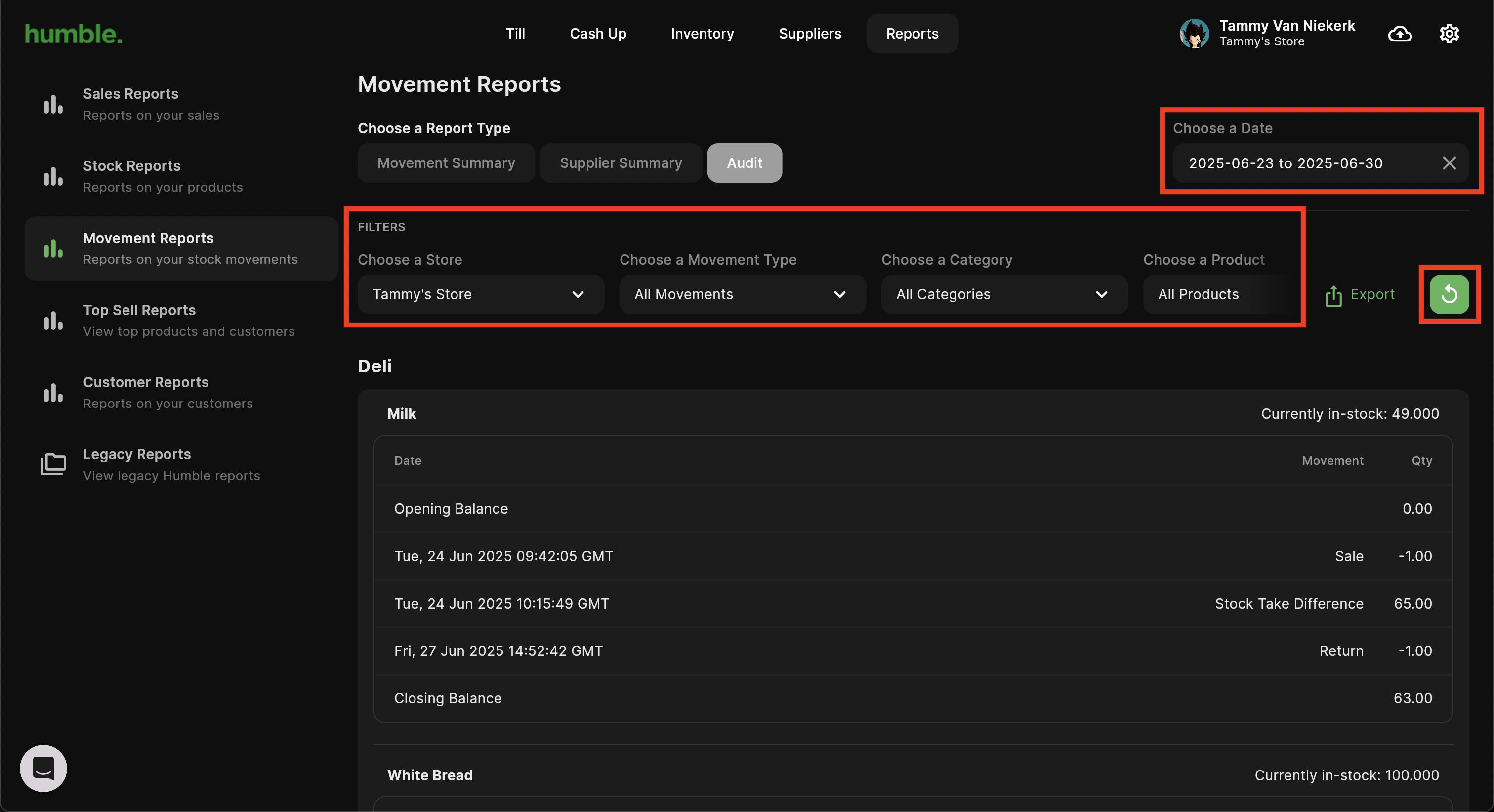Click the Sales Reports bar chart icon
1494x812 pixels.
pyautogui.click(x=53, y=104)
